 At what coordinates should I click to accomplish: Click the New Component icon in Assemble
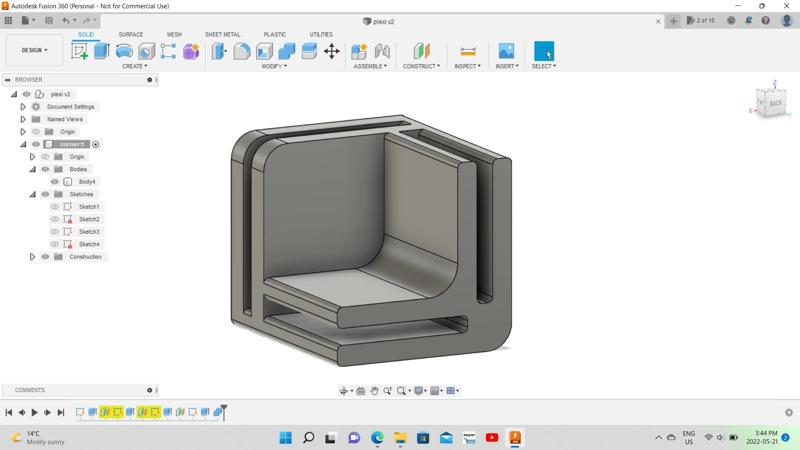pyautogui.click(x=359, y=51)
